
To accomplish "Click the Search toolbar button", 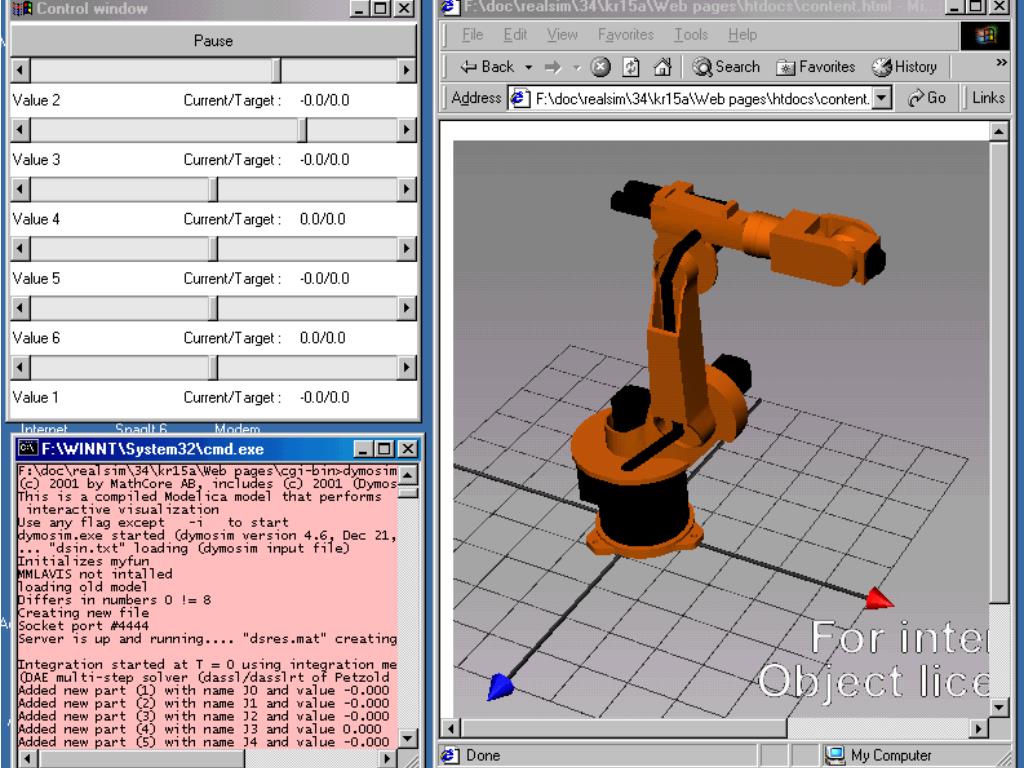I will click(x=726, y=67).
